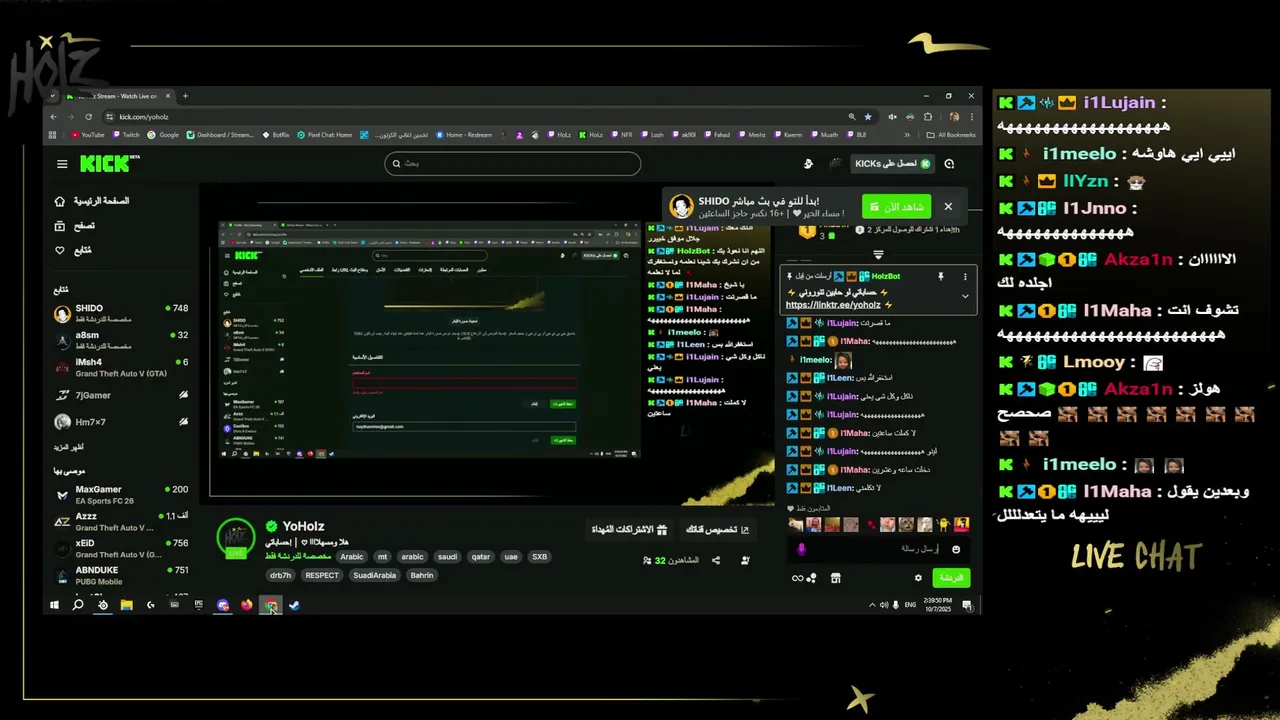The height and width of the screenshot is (720, 1280).
Task: Open a new browser tab
Action: [x=185, y=96]
